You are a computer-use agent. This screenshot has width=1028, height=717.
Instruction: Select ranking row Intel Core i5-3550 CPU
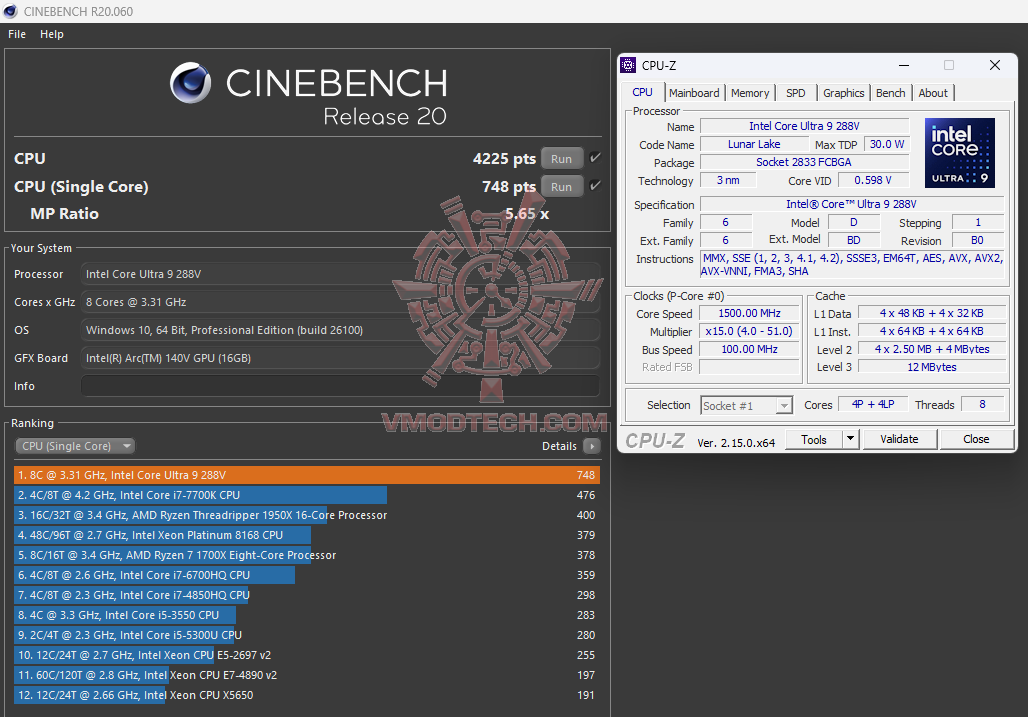click(x=306, y=615)
